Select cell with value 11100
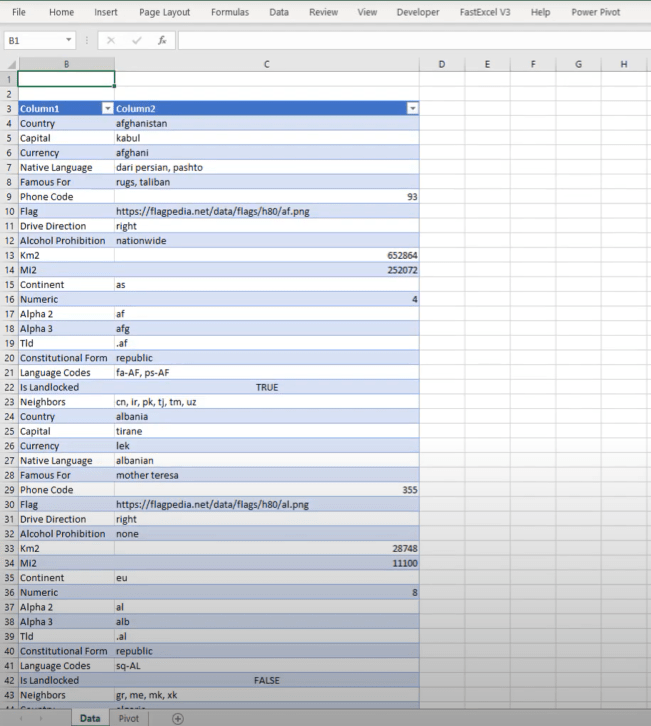This screenshot has height=726, width=651. click(x=267, y=563)
